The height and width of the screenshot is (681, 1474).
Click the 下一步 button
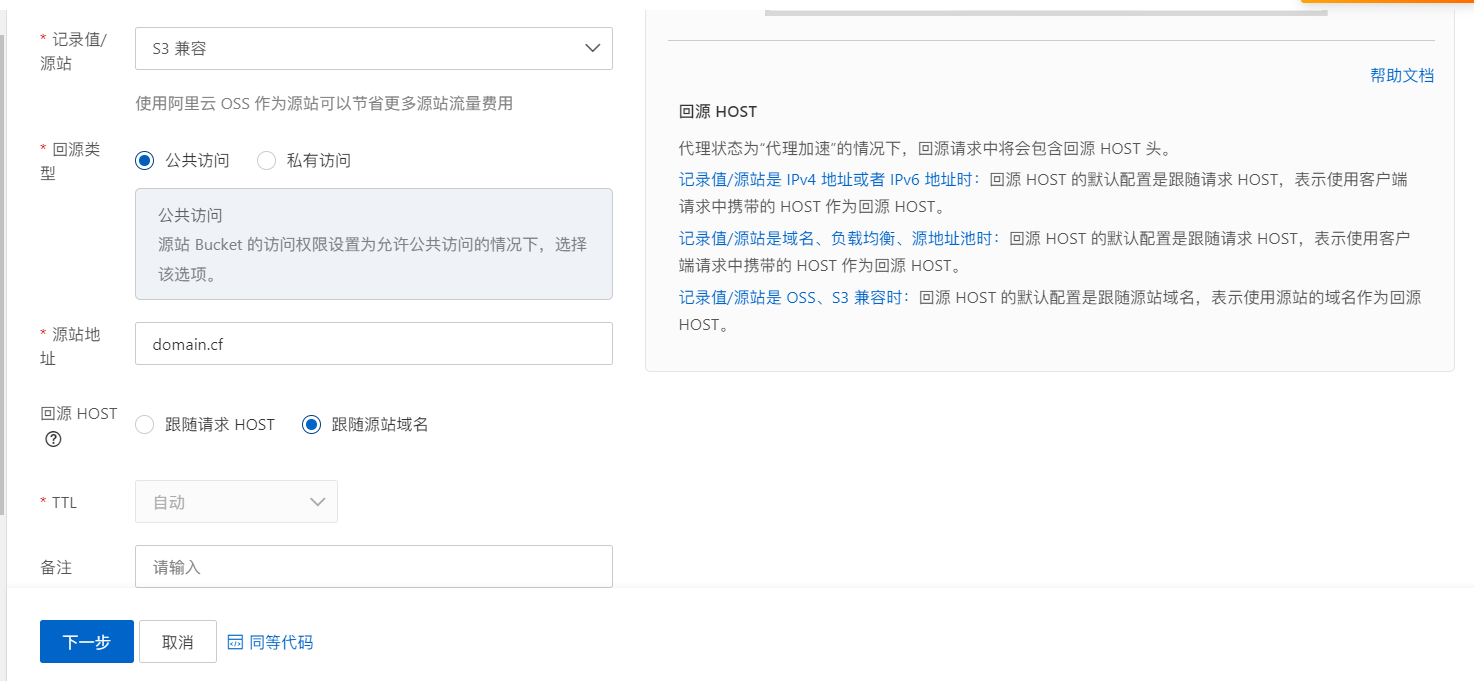point(87,642)
